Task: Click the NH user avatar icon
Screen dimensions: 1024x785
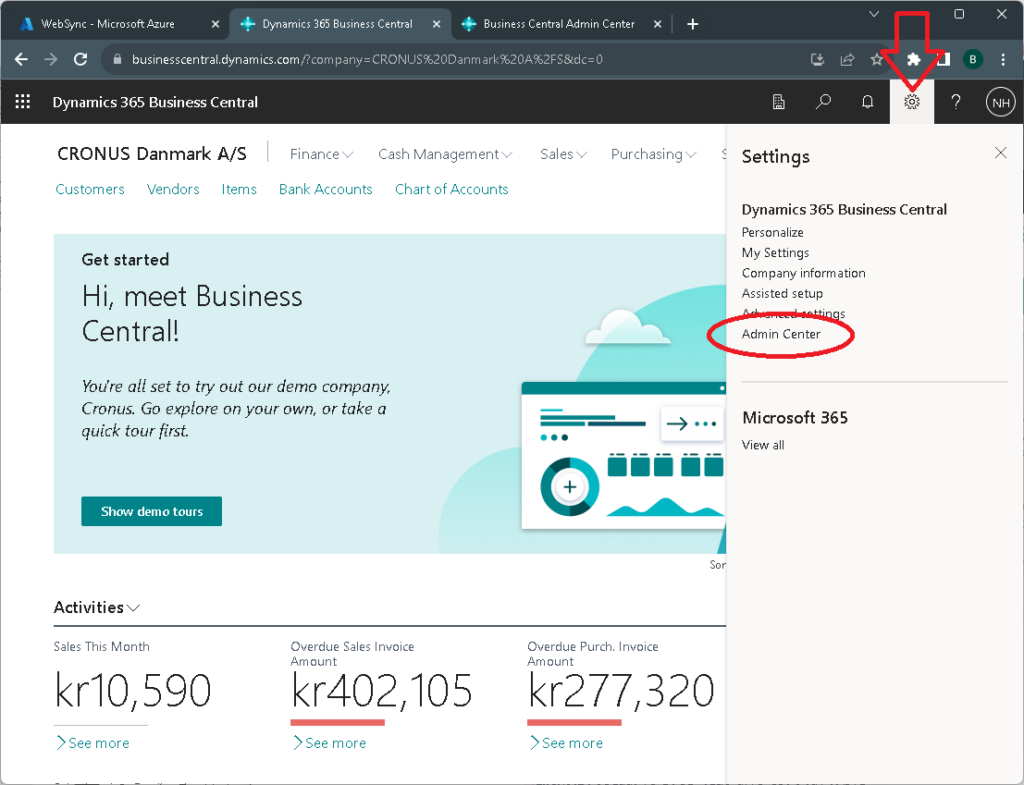Action: [x=1000, y=101]
